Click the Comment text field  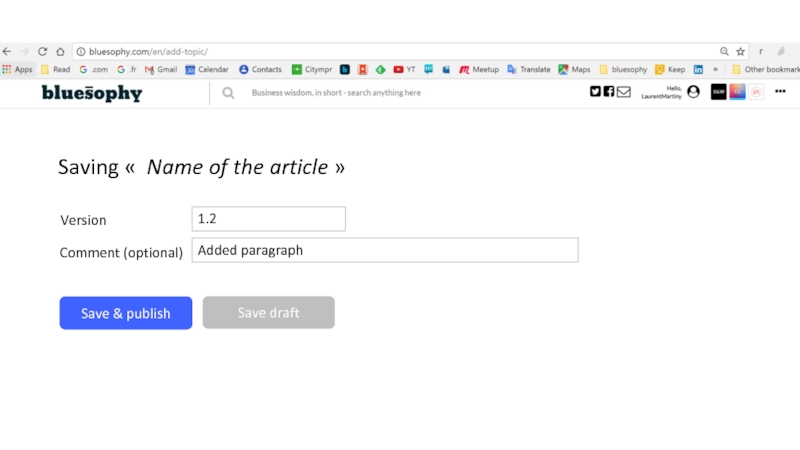385,250
